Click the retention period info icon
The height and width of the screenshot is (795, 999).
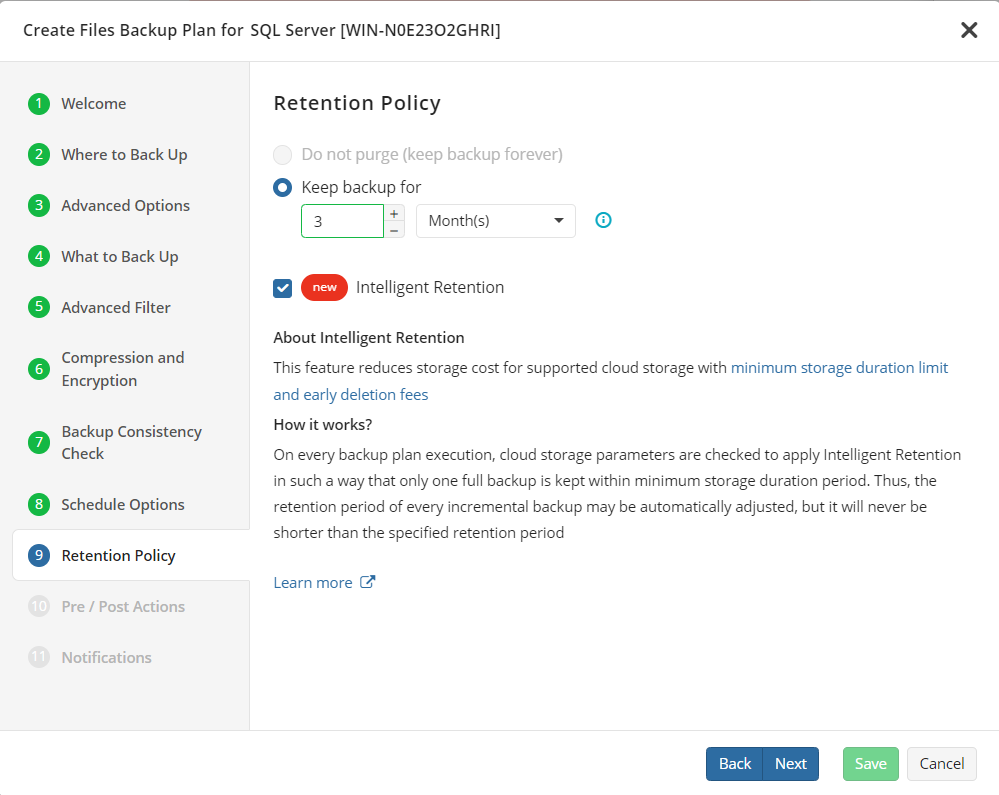click(x=603, y=220)
